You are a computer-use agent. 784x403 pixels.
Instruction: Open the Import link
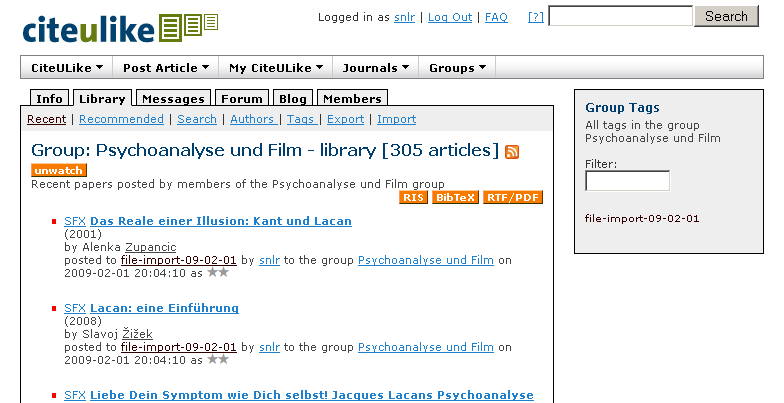tap(396, 120)
